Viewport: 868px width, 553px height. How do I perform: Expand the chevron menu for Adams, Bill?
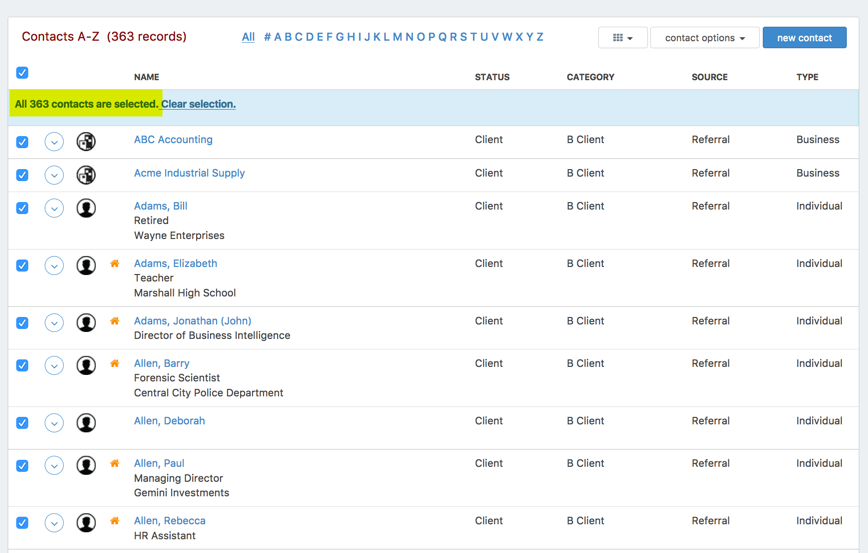[54, 208]
